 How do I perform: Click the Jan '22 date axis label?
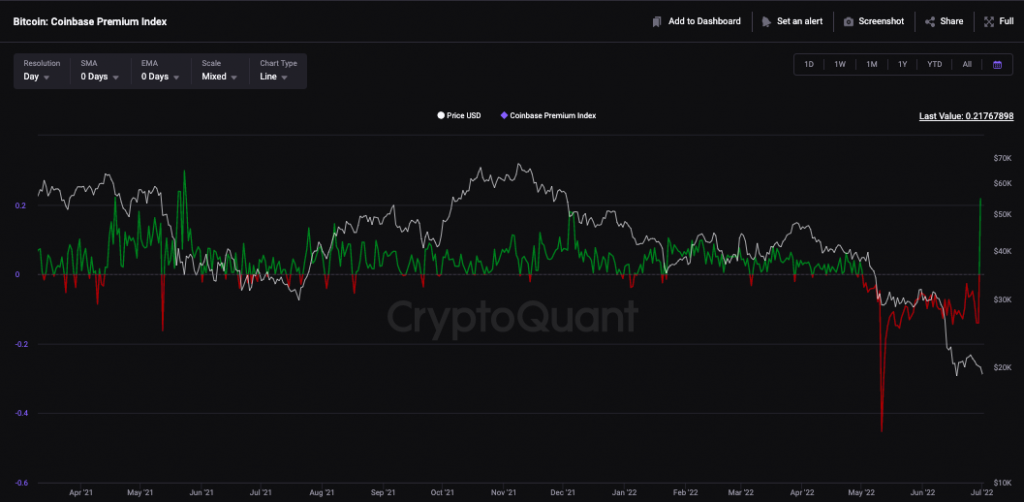625,494
